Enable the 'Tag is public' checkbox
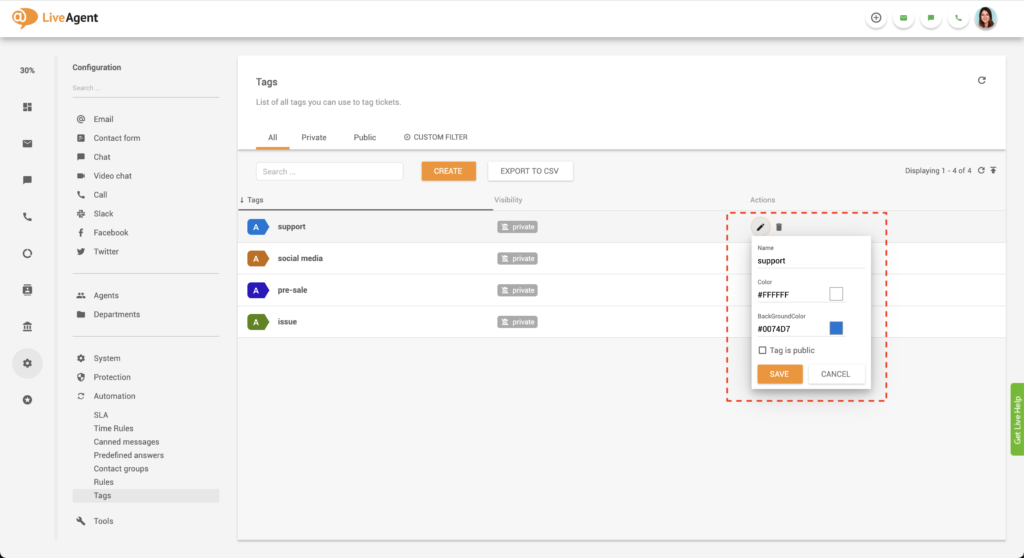Screen dimensions: 1024x558 [x=763, y=350]
